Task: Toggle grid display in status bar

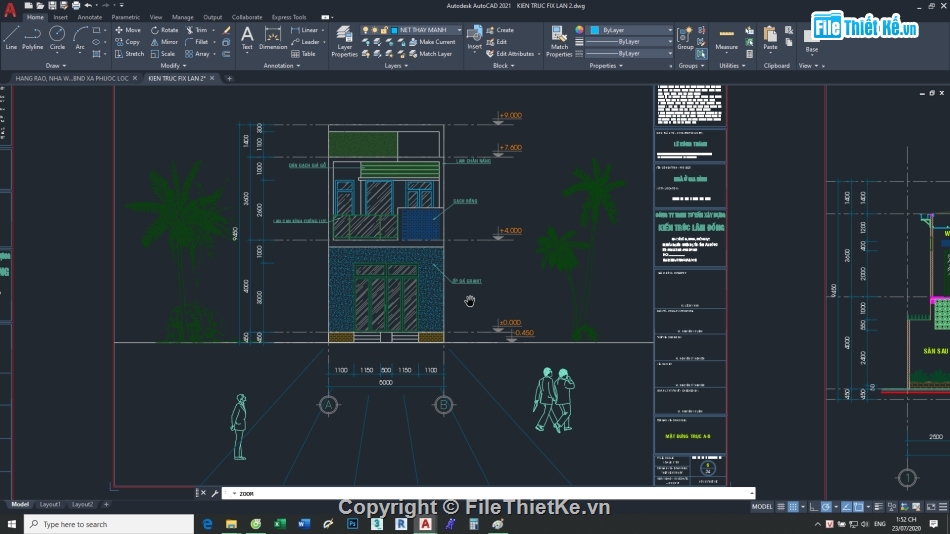Action: pyautogui.click(x=781, y=507)
